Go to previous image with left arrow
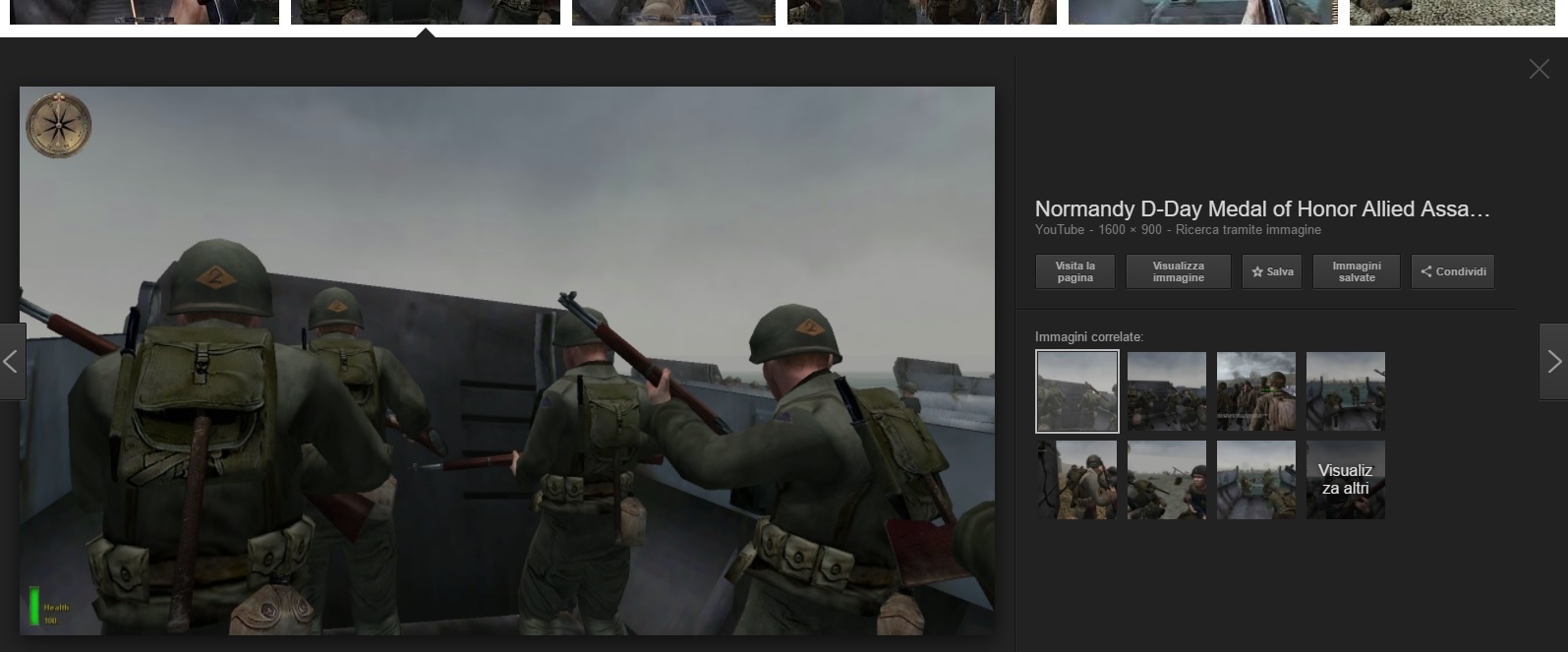The image size is (1568, 652). coord(12,362)
